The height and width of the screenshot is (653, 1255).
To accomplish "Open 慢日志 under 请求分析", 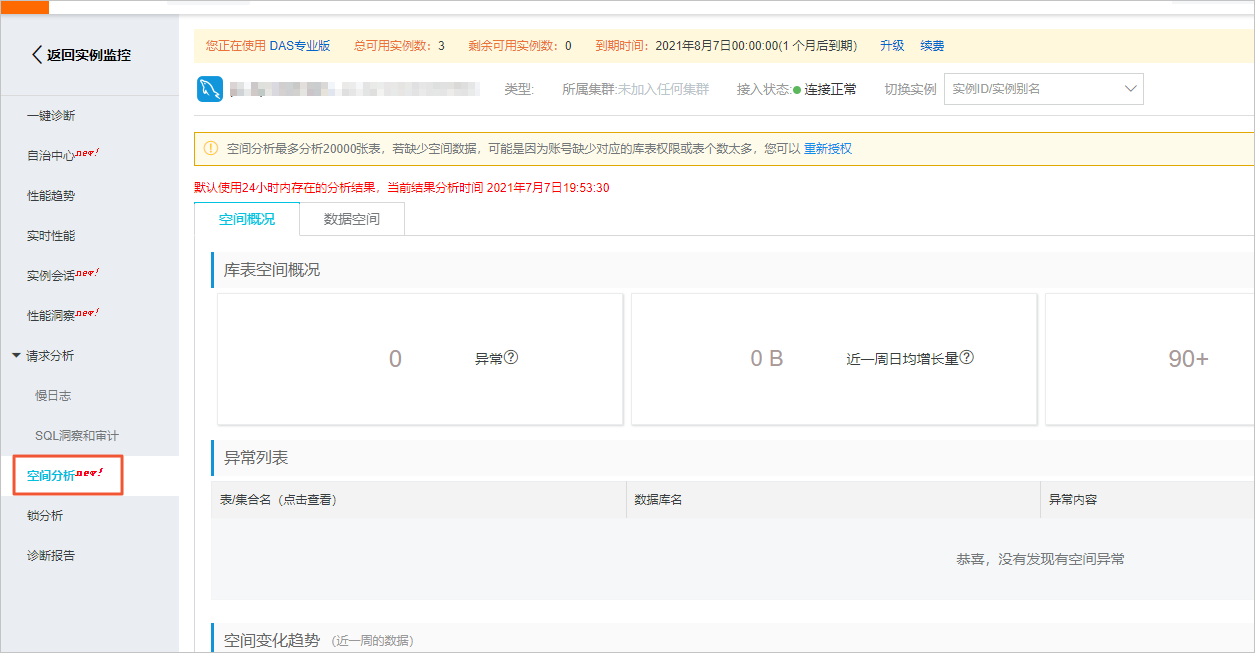I will tap(53, 396).
